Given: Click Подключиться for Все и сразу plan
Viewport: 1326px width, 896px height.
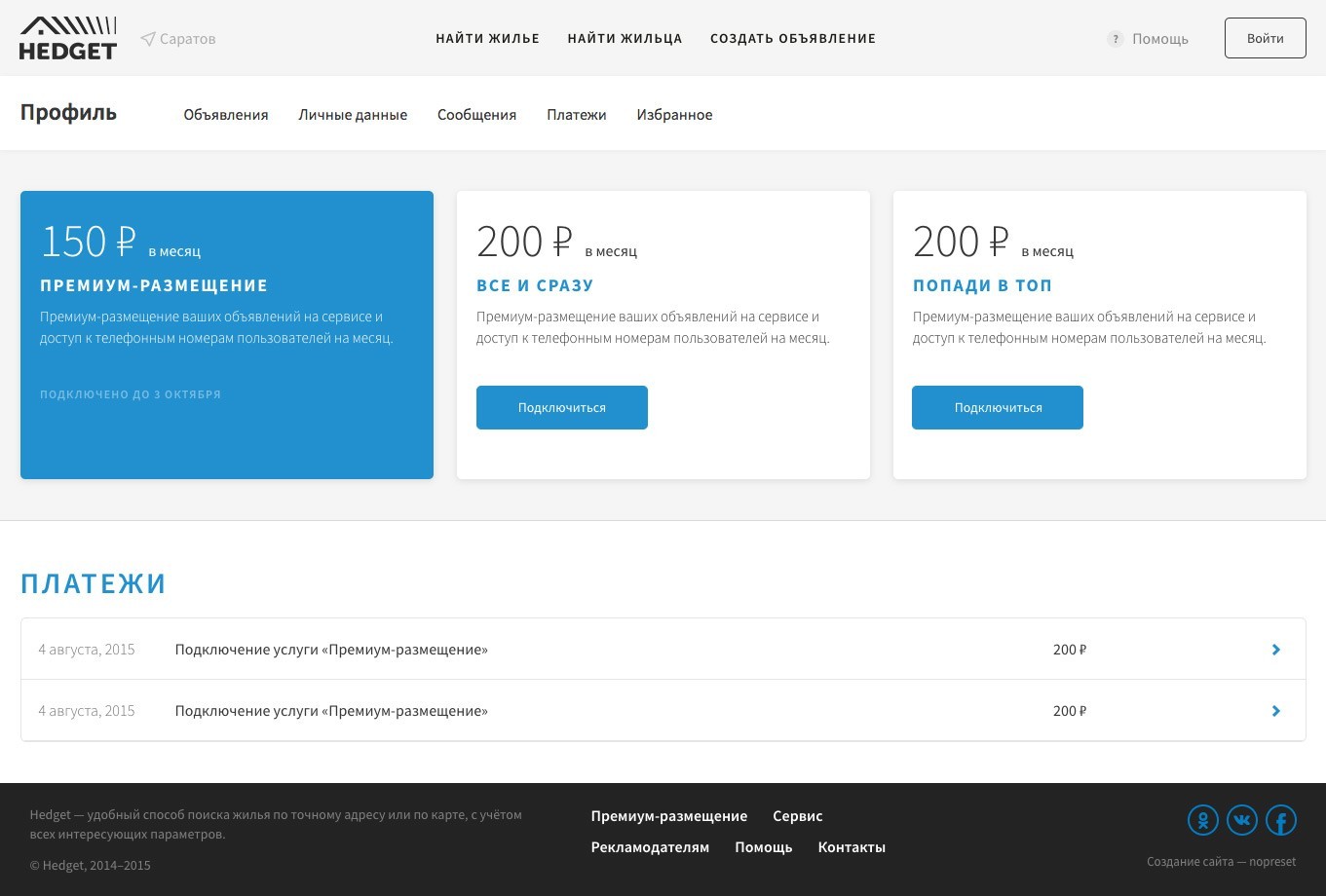Looking at the screenshot, I should click(x=561, y=407).
